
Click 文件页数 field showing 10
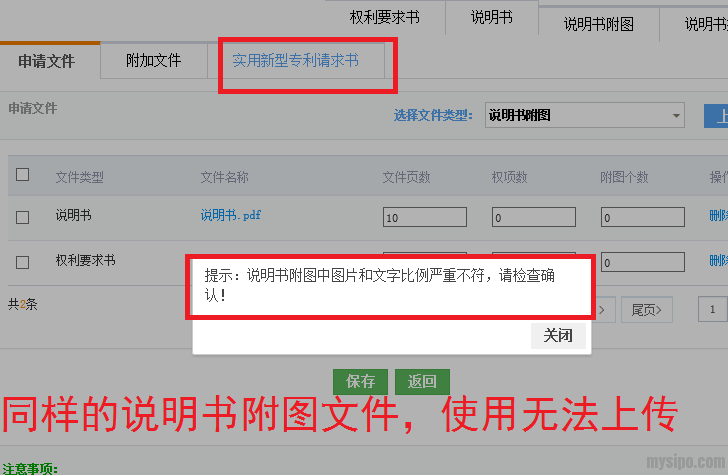425,217
